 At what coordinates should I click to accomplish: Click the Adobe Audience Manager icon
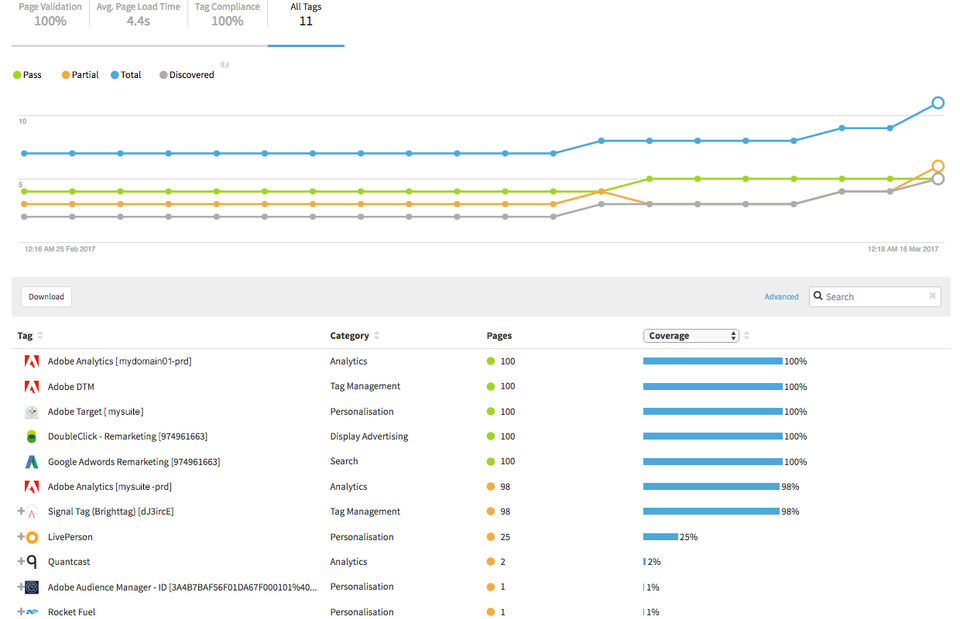tap(32, 587)
